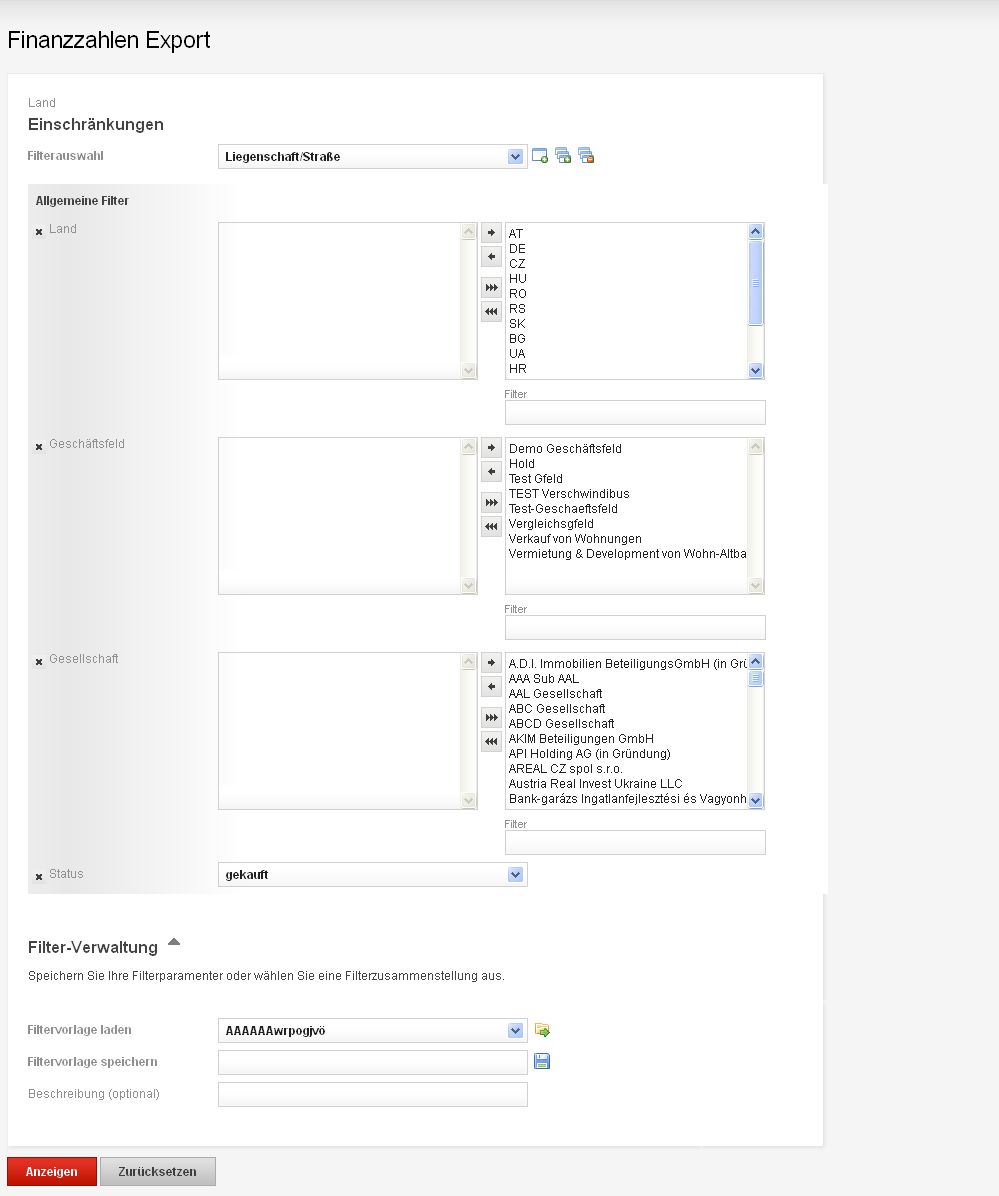Select DE in the Land list
999x1196 pixels.
coord(517,249)
